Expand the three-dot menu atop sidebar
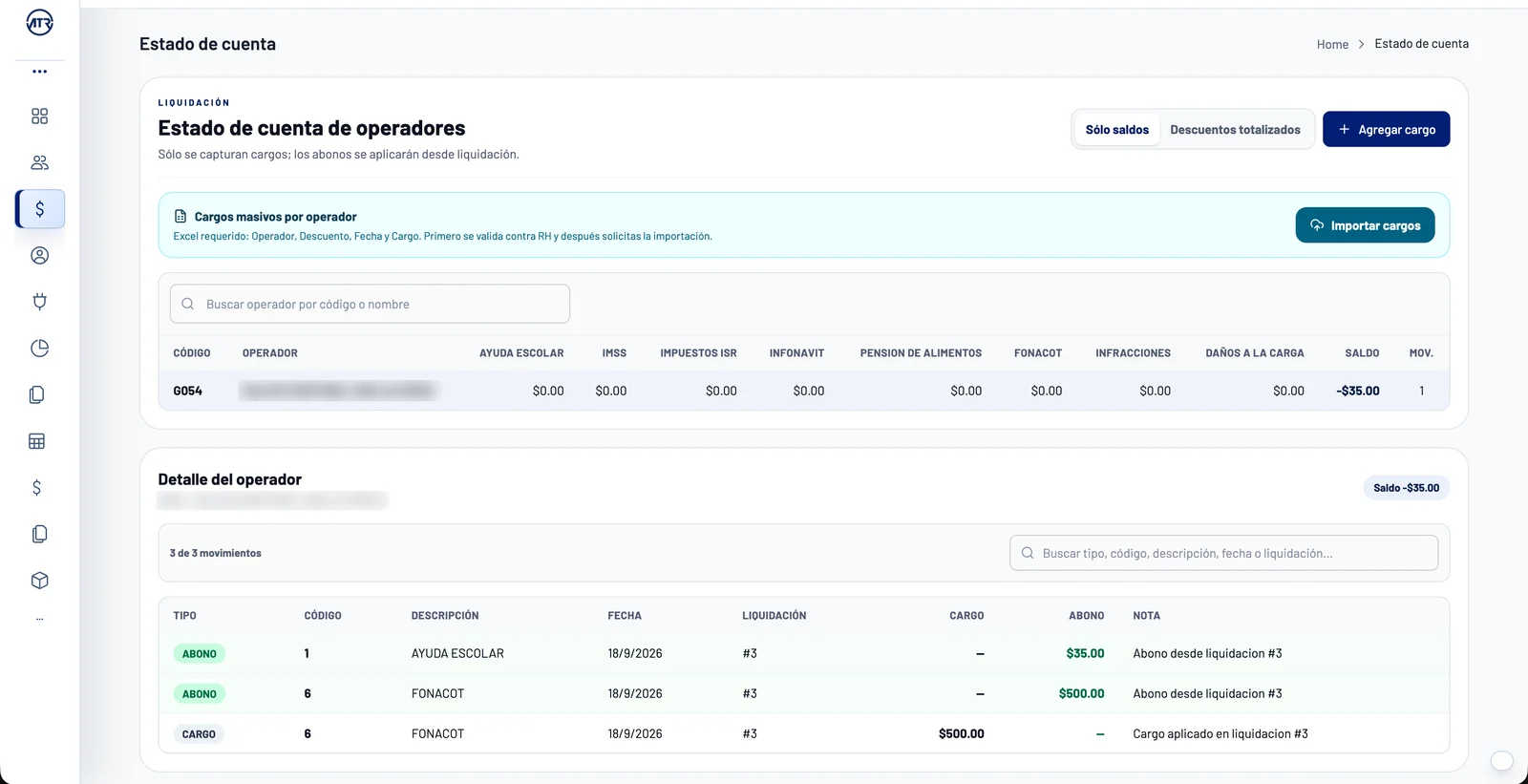This screenshot has height=784, width=1528. [x=39, y=72]
